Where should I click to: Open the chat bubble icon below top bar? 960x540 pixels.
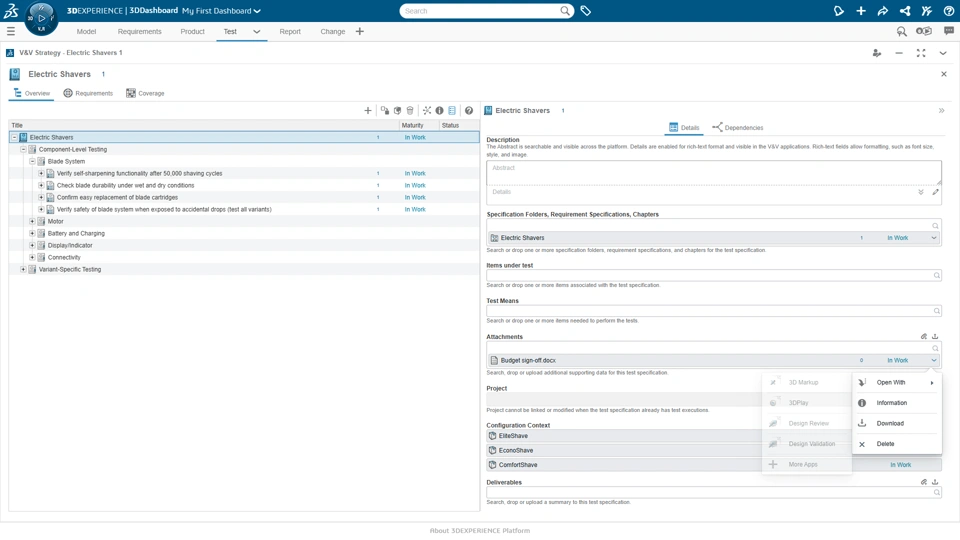pos(948,31)
